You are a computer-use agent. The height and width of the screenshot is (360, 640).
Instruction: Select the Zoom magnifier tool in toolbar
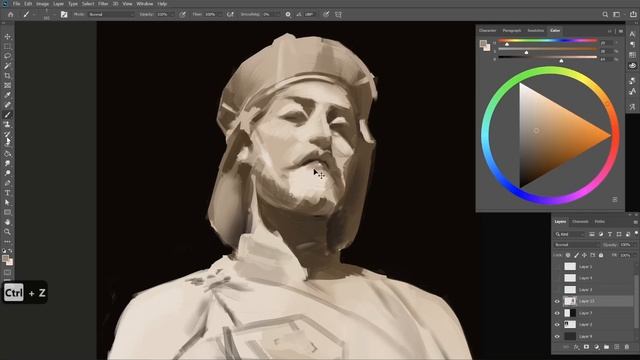coord(7,232)
